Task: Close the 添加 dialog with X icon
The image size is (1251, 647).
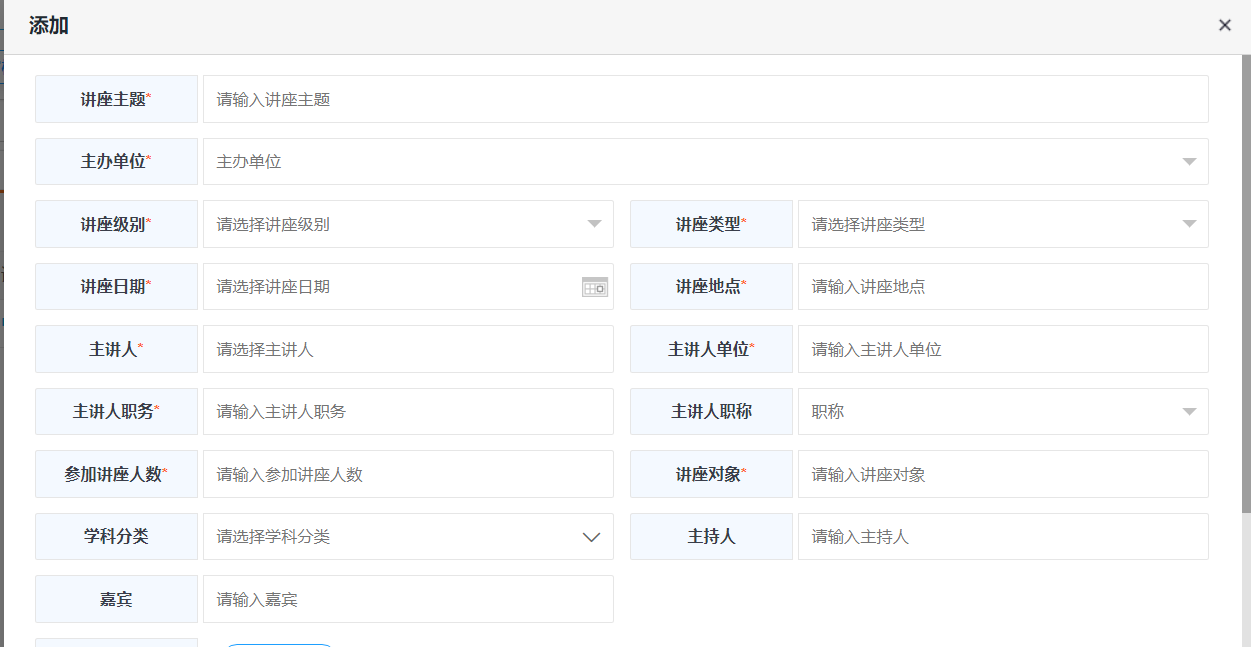Action: 1224,26
